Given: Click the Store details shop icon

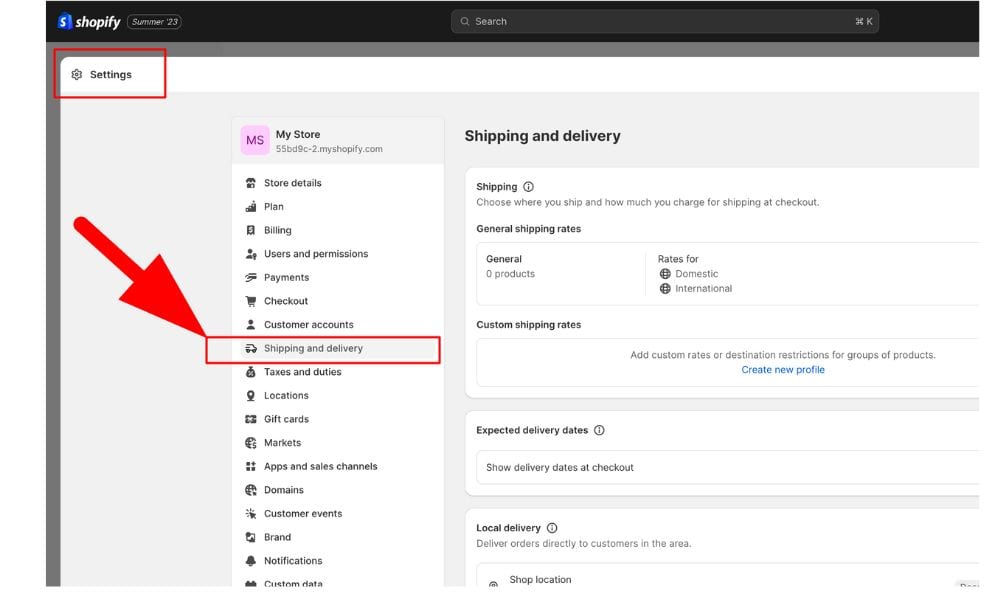Looking at the screenshot, I should (x=251, y=184).
